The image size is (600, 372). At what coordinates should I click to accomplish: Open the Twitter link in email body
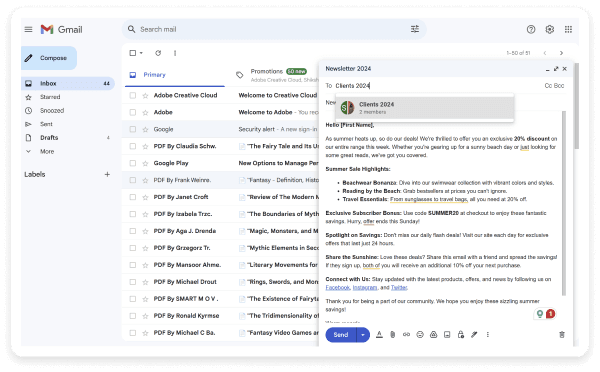coord(399,288)
